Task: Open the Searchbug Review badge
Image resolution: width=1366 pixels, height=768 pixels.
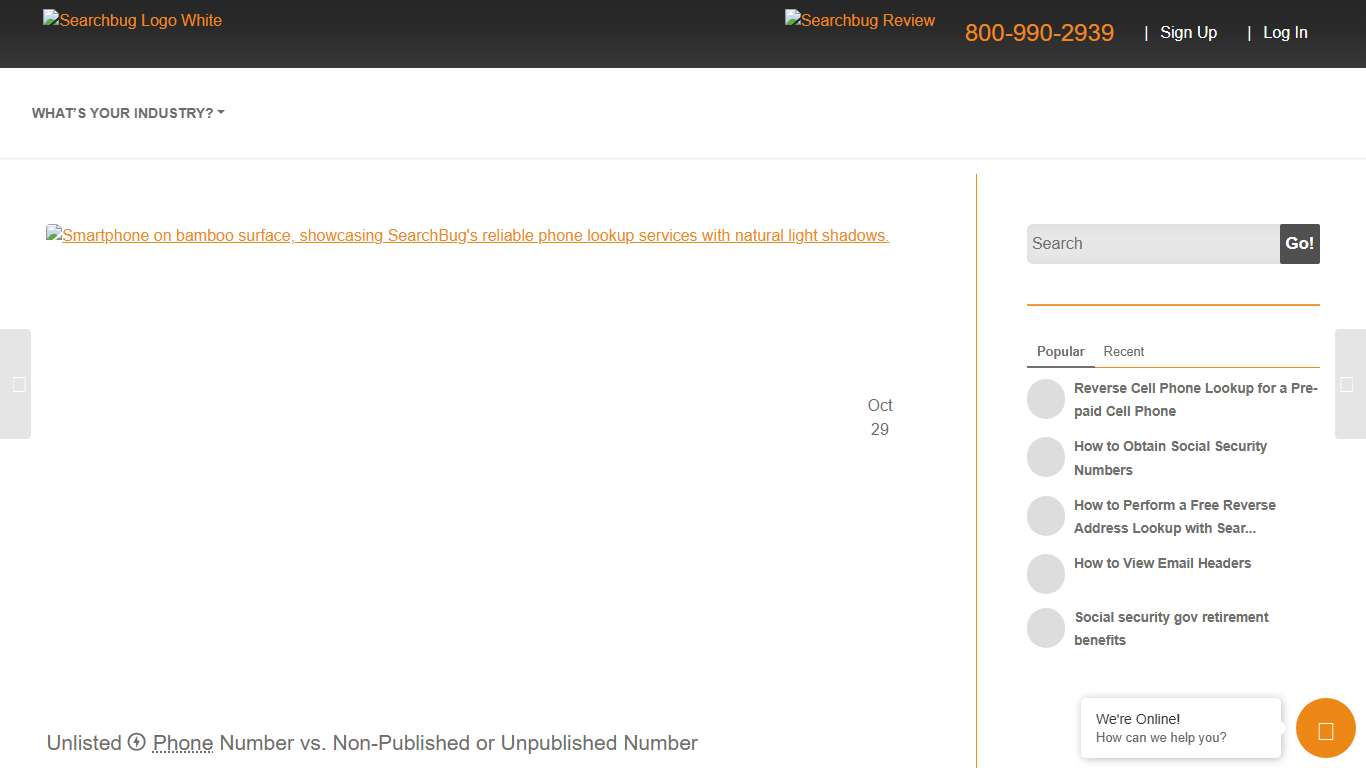Action: click(x=859, y=20)
